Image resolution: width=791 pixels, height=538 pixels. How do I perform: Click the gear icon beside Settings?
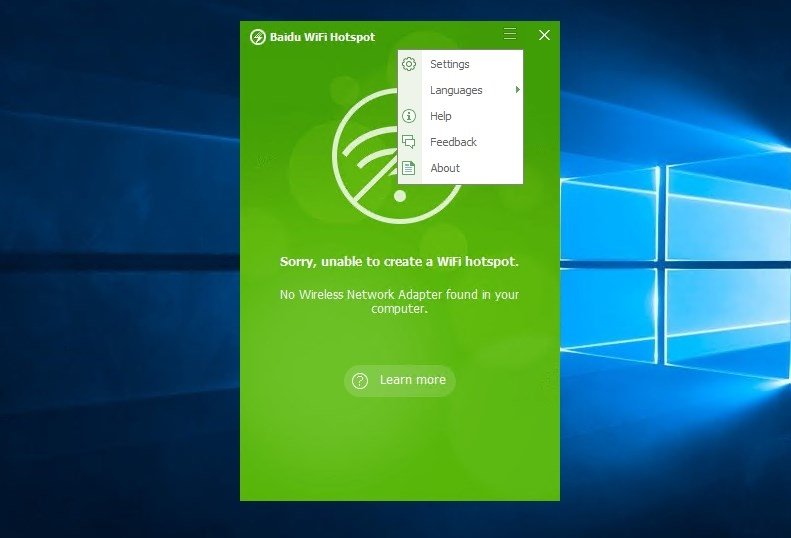[409, 64]
